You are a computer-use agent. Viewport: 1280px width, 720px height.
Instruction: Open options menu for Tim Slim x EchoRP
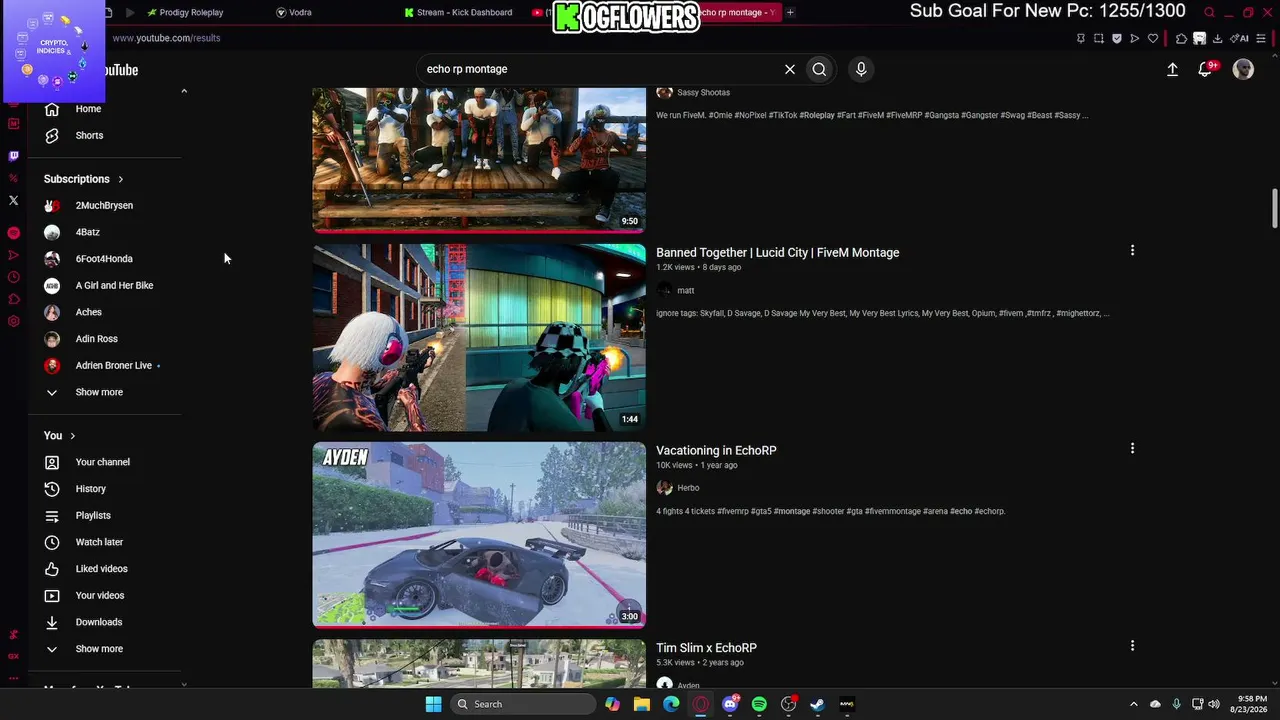coord(1132,646)
